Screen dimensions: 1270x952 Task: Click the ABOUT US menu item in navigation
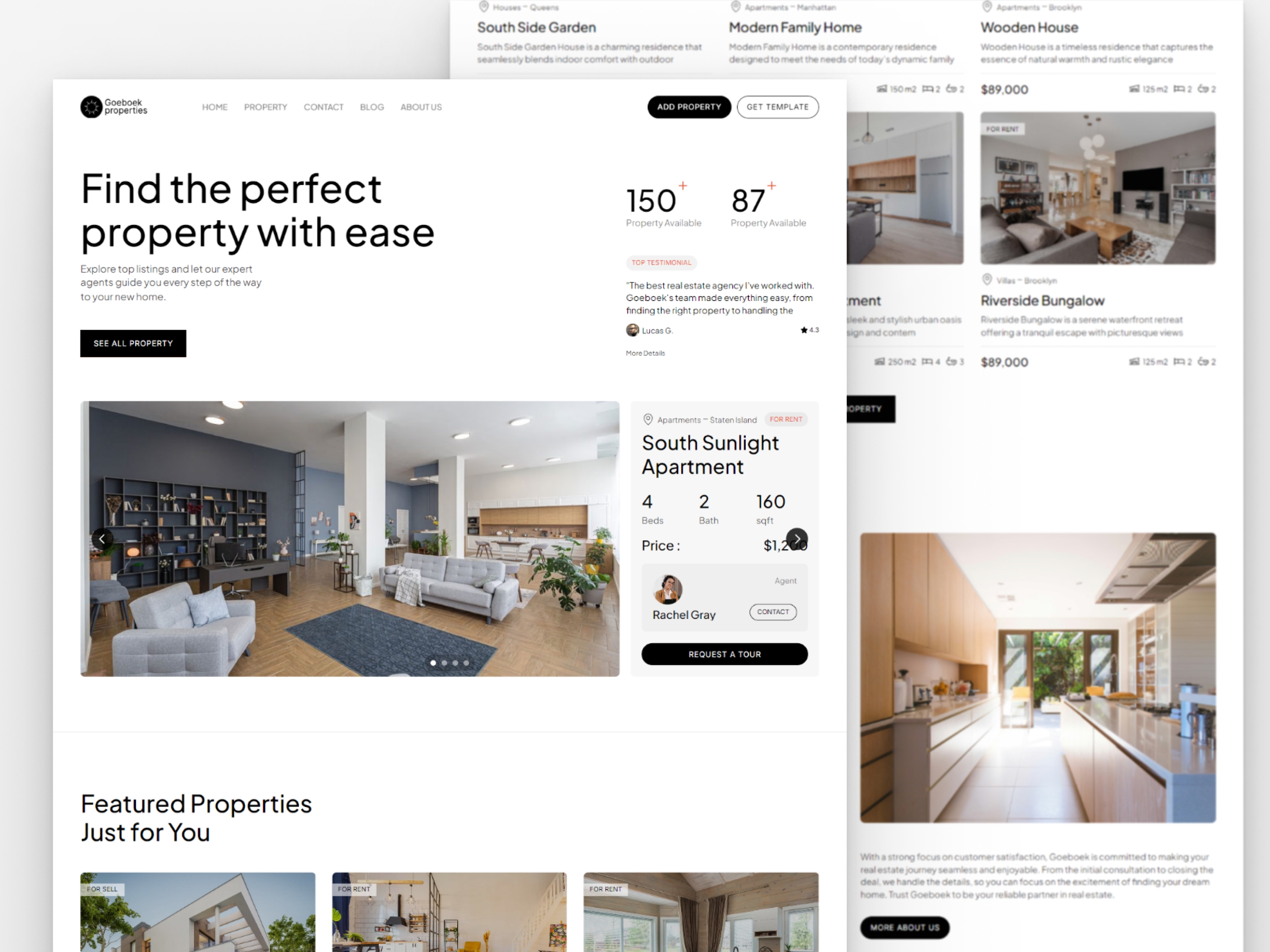click(421, 107)
